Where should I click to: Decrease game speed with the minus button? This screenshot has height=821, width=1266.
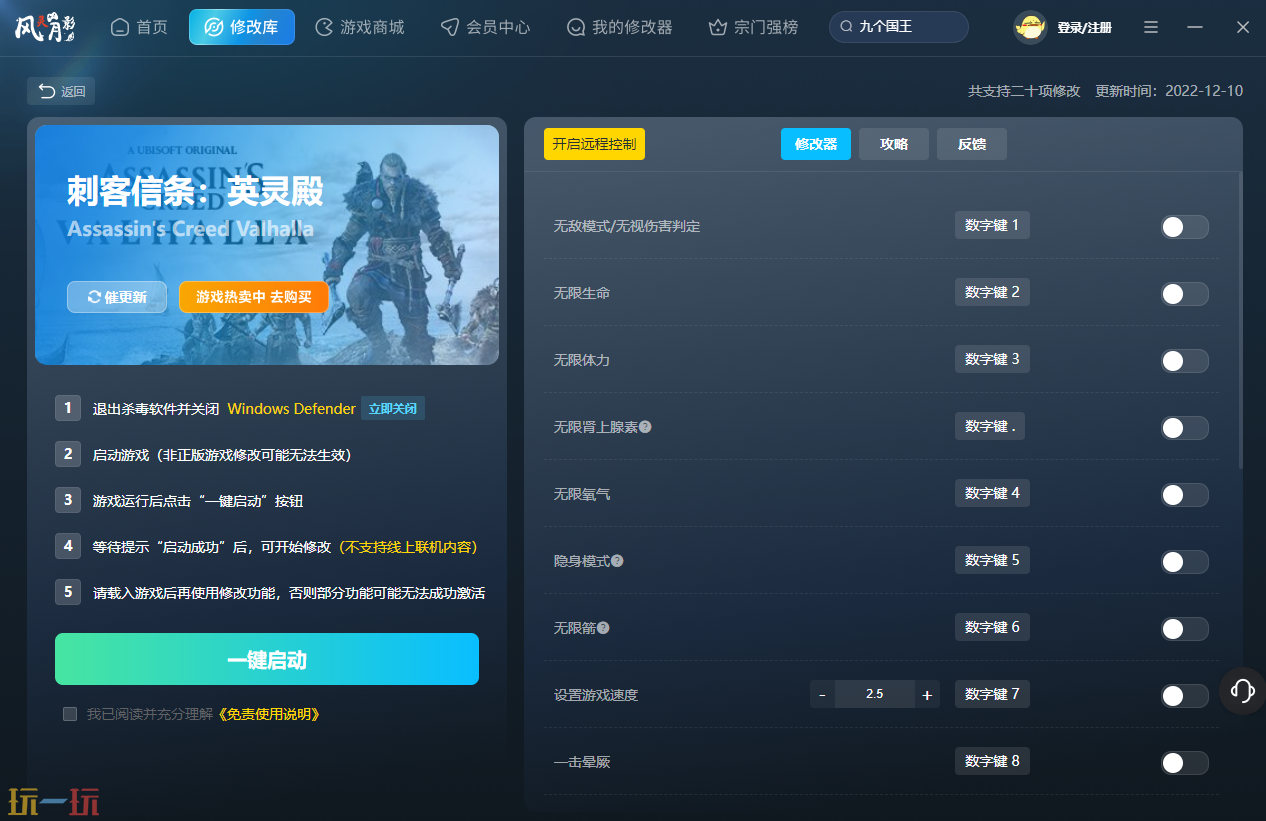coord(822,694)
